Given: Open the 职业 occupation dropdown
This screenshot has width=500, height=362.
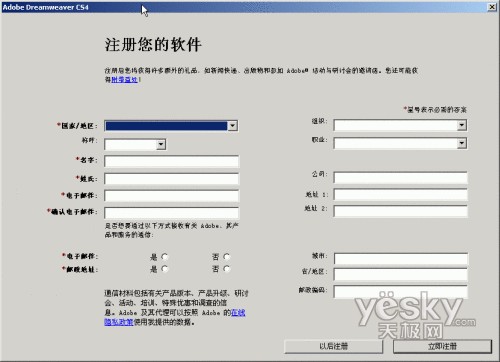Looking at the screenshot, I should coord(400,143).
